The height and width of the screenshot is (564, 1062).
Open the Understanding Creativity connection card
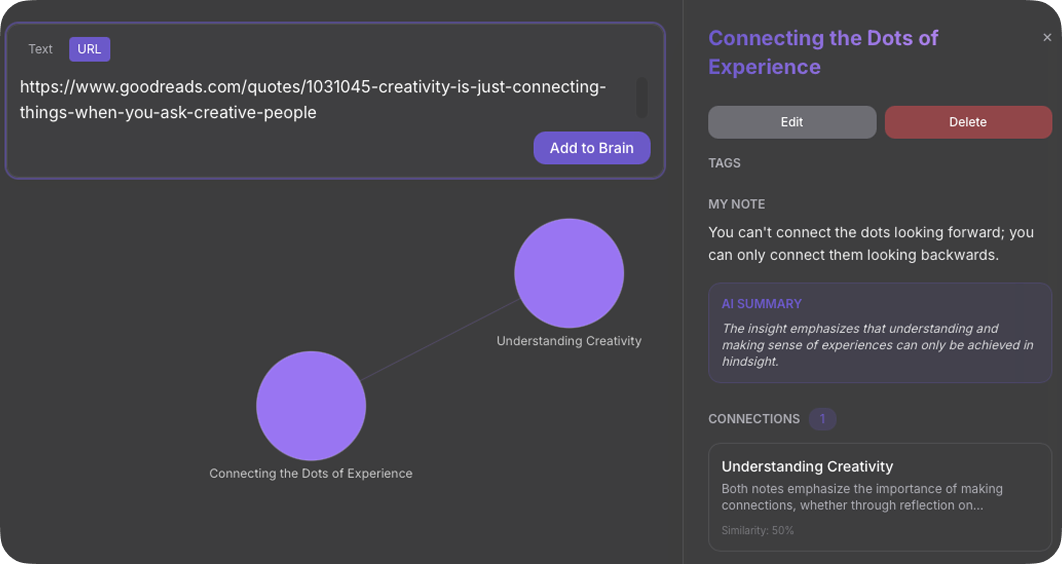pos(879,497)
